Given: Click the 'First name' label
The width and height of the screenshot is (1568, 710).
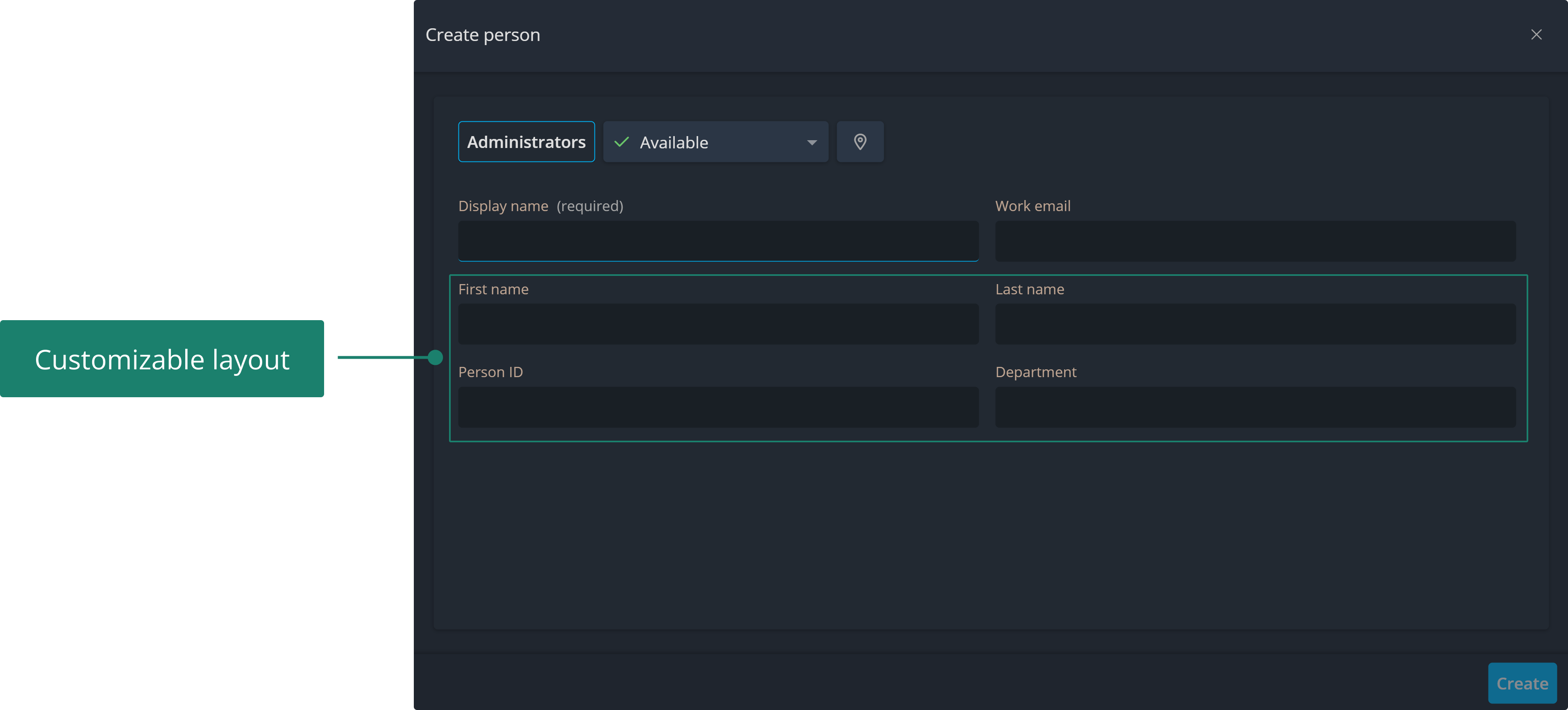Looking at the screenshot, I should tap(493, 289).
